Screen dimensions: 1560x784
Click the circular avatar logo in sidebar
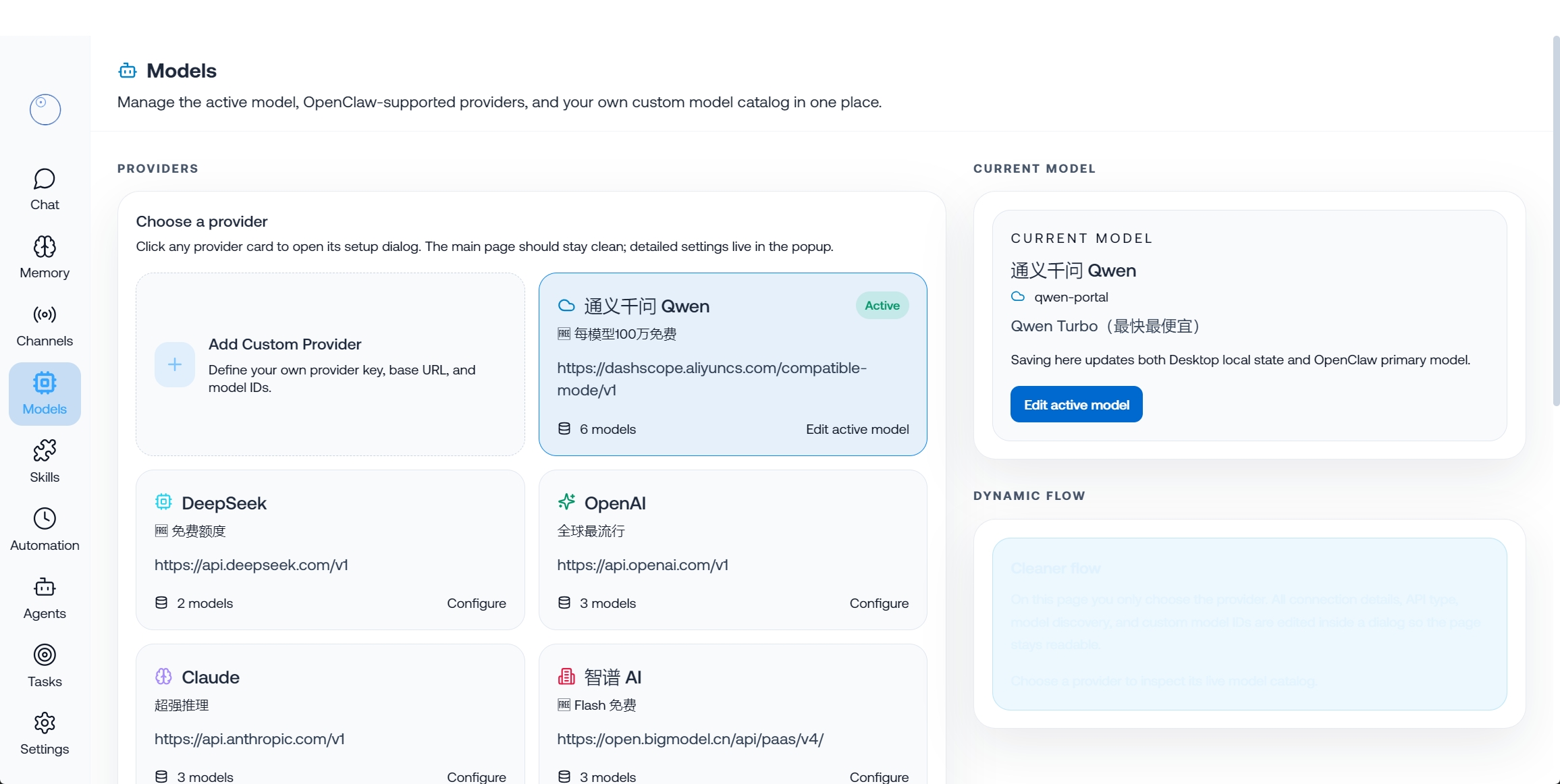(x=45, y=109)
